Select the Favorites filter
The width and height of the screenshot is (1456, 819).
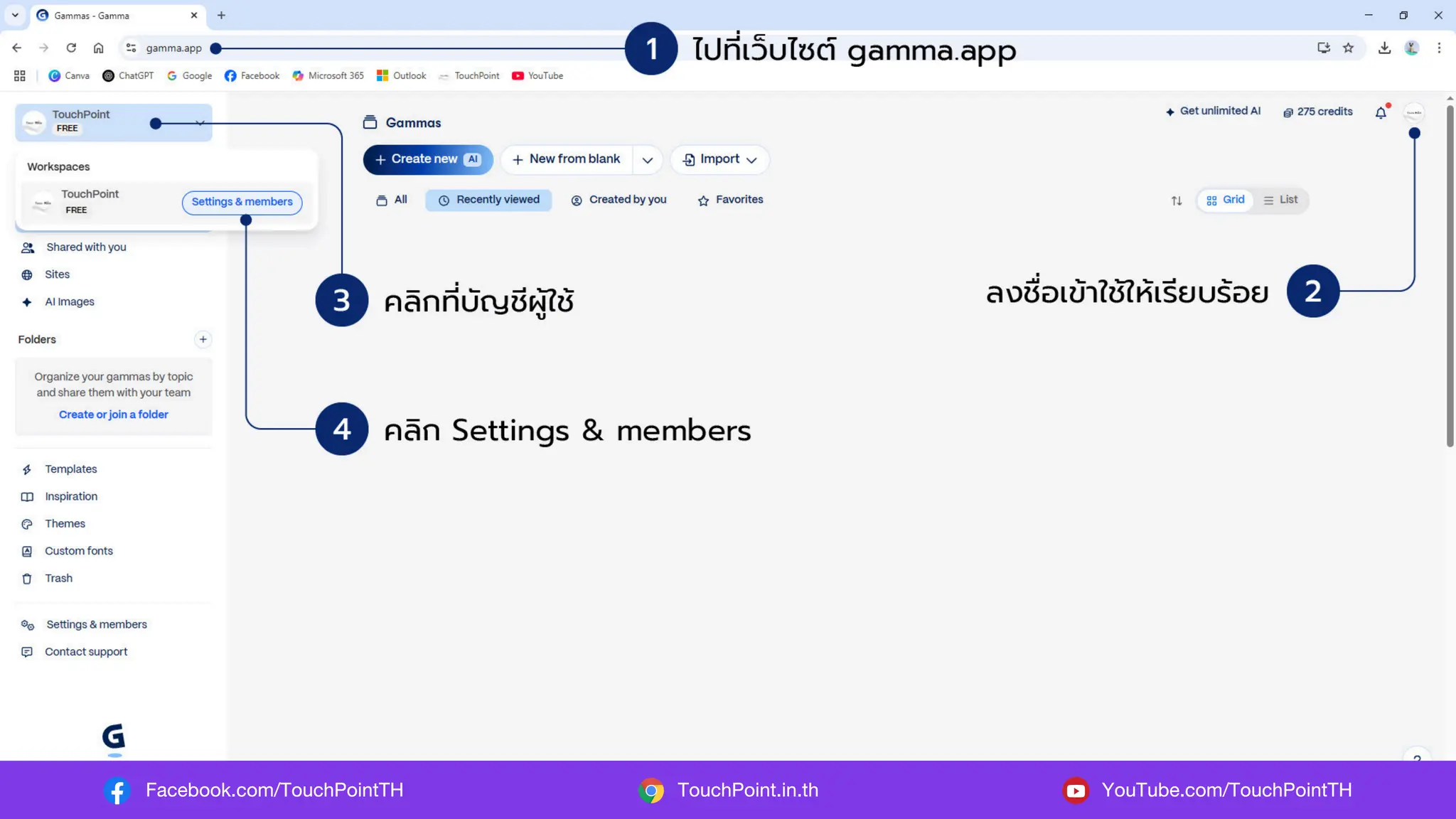[730, 200]
